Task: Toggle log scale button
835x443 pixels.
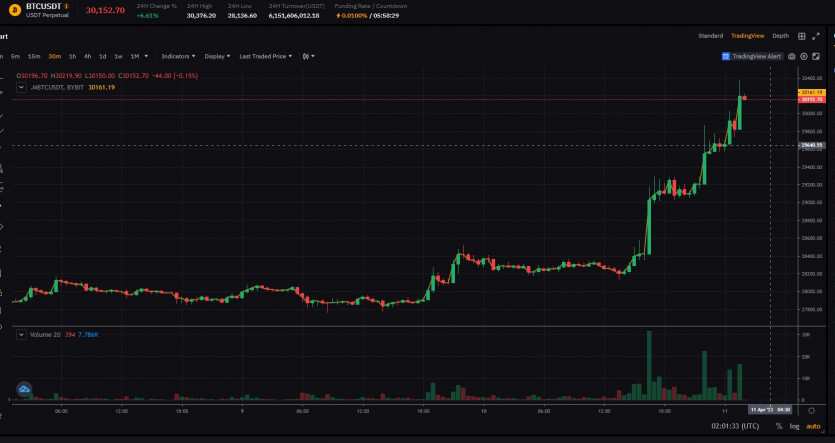Action: pos(794,426)
